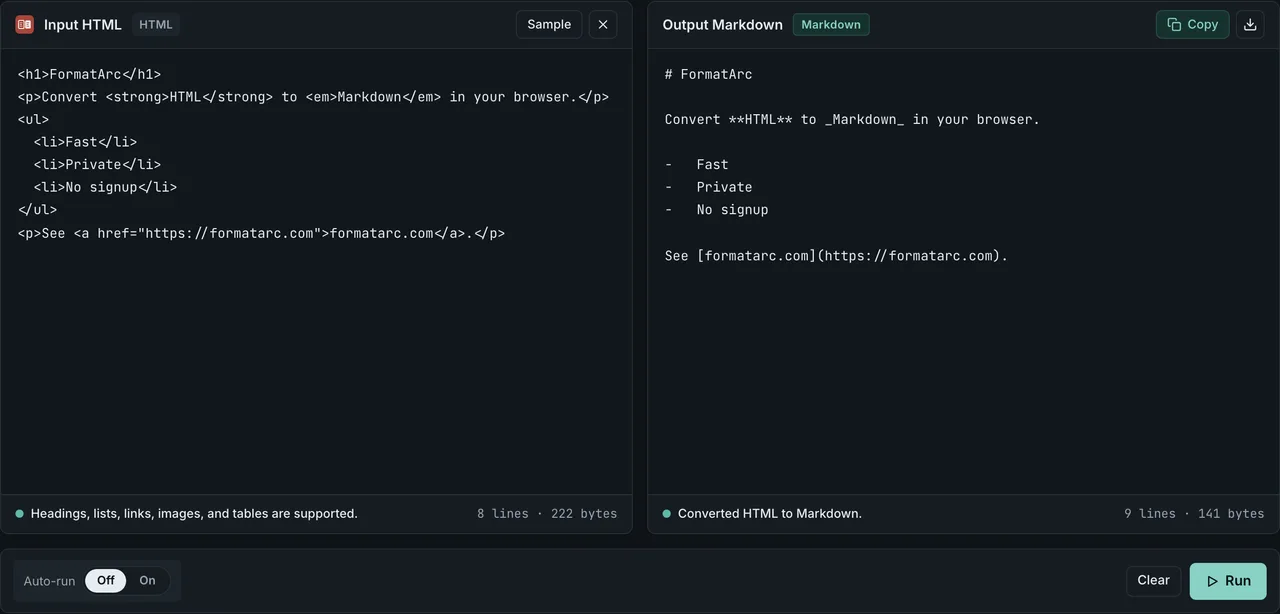This screenshot has width=1280, height=614.
Task: Switch Auto-run to On
Action: click(x=147, y=580)
